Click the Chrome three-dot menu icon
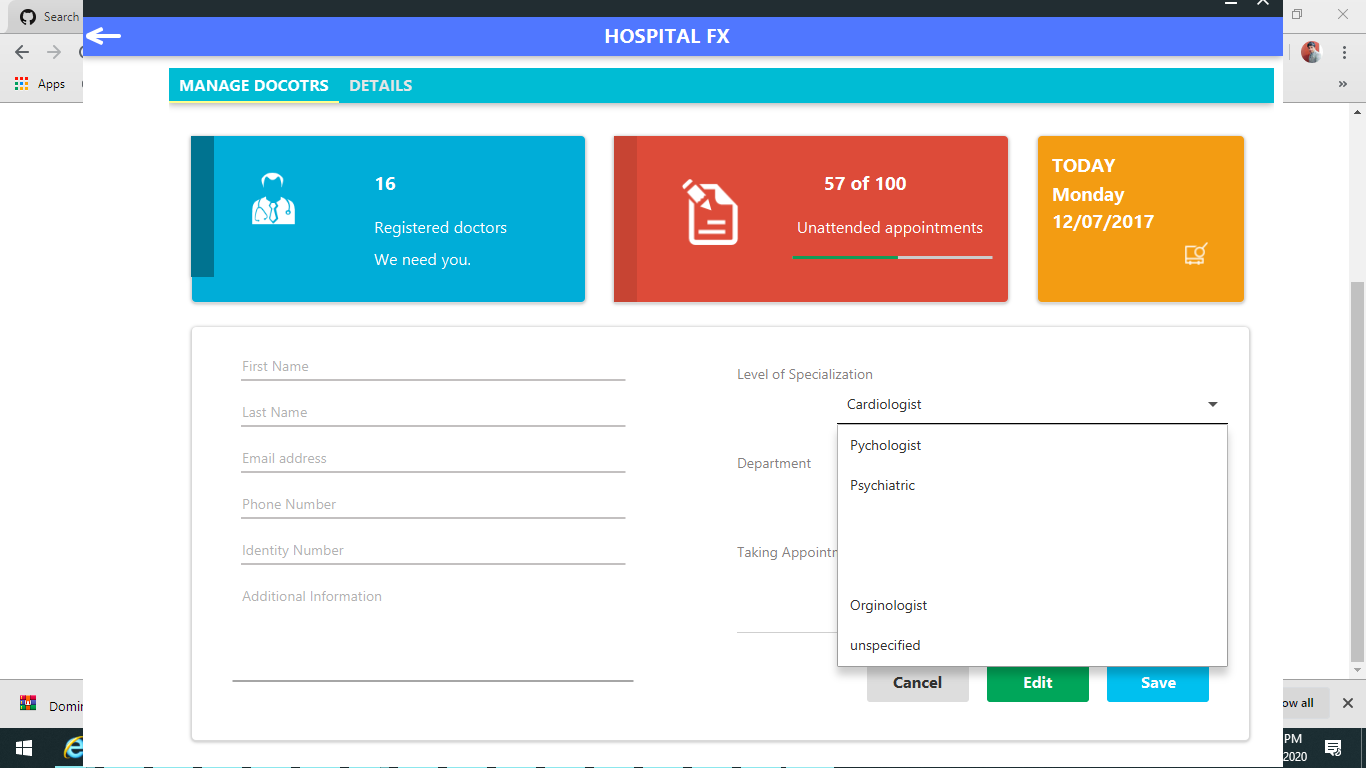 click(1345, 52)
